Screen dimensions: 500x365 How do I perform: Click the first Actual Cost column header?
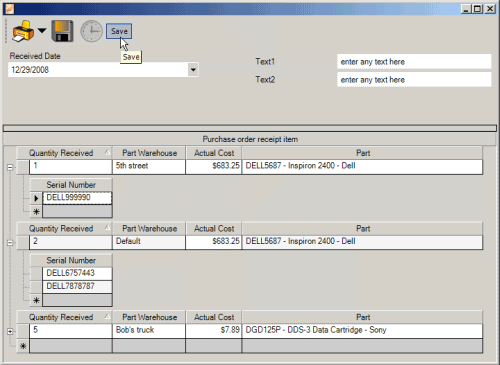214,153
